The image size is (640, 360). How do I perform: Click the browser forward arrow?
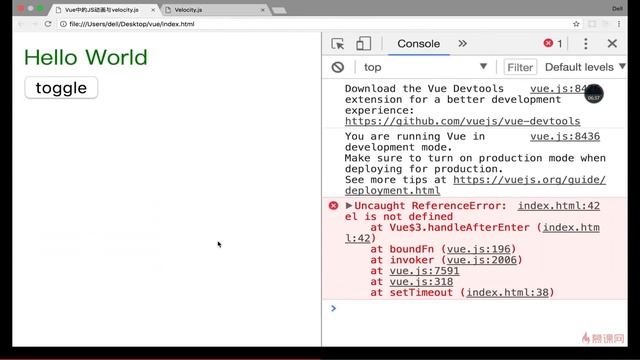pyautogui.click(x=34, y=24)
